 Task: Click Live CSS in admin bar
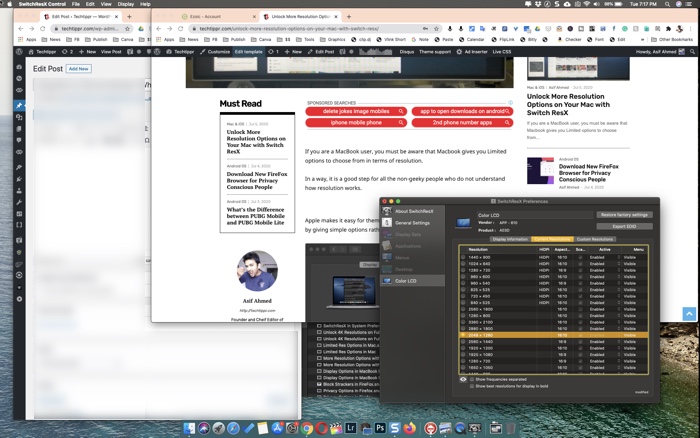[x=502, y=52]
